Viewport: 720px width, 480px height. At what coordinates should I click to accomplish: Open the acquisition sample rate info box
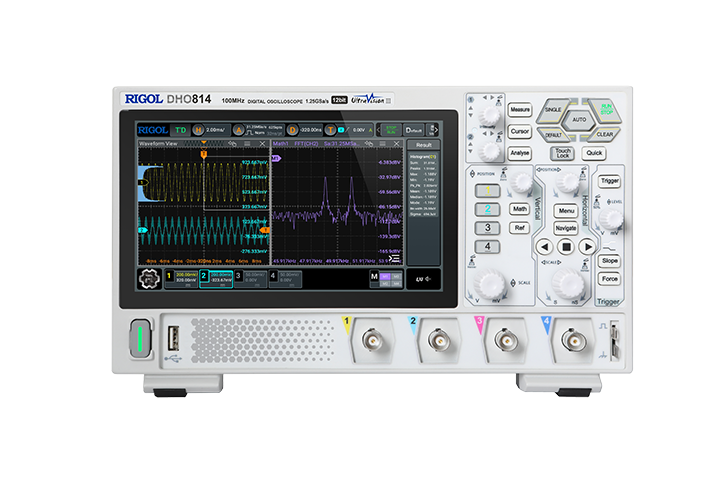[x=264, y=130]
